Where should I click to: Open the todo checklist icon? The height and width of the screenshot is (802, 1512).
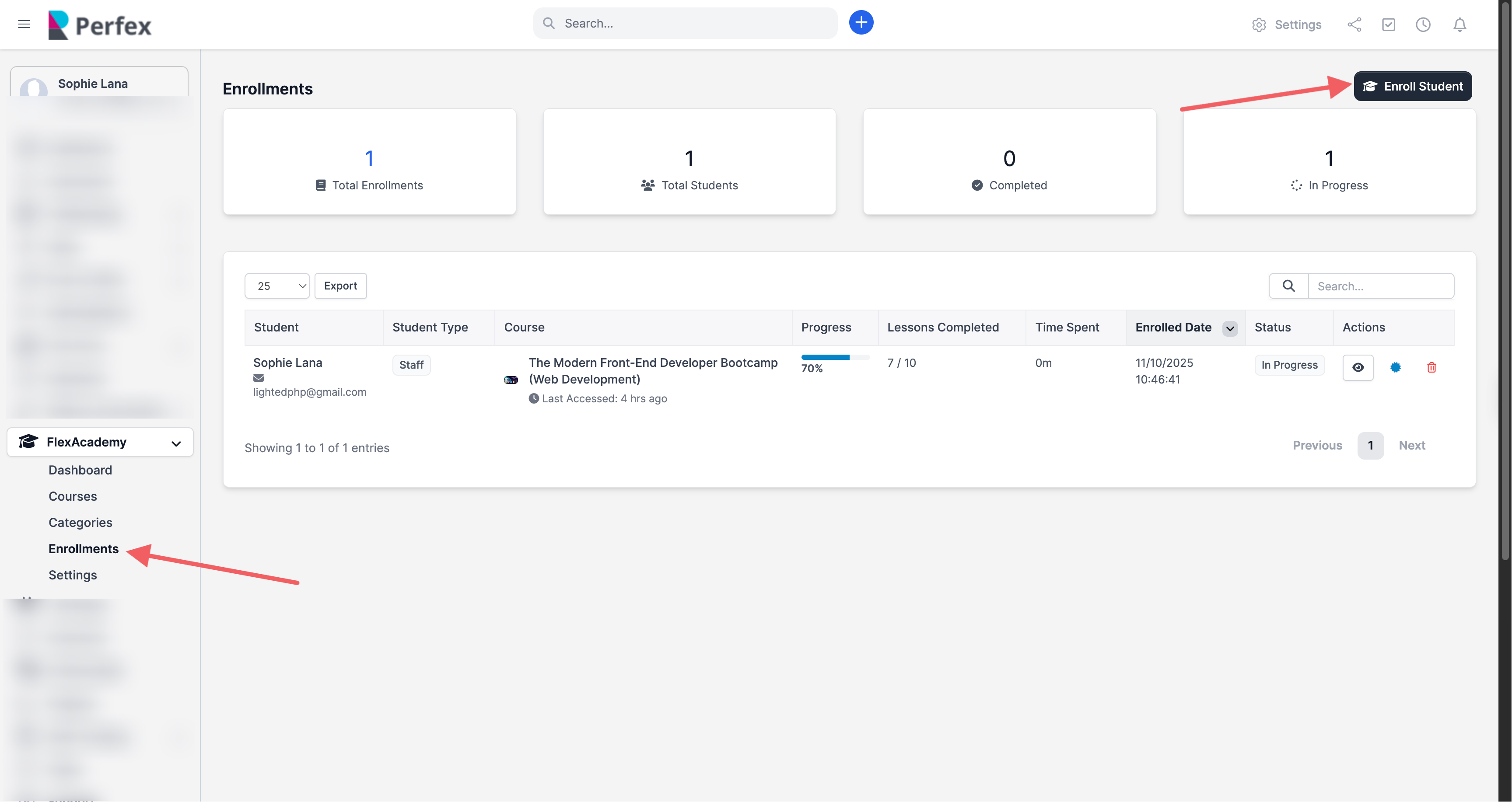coord(1388,24)
